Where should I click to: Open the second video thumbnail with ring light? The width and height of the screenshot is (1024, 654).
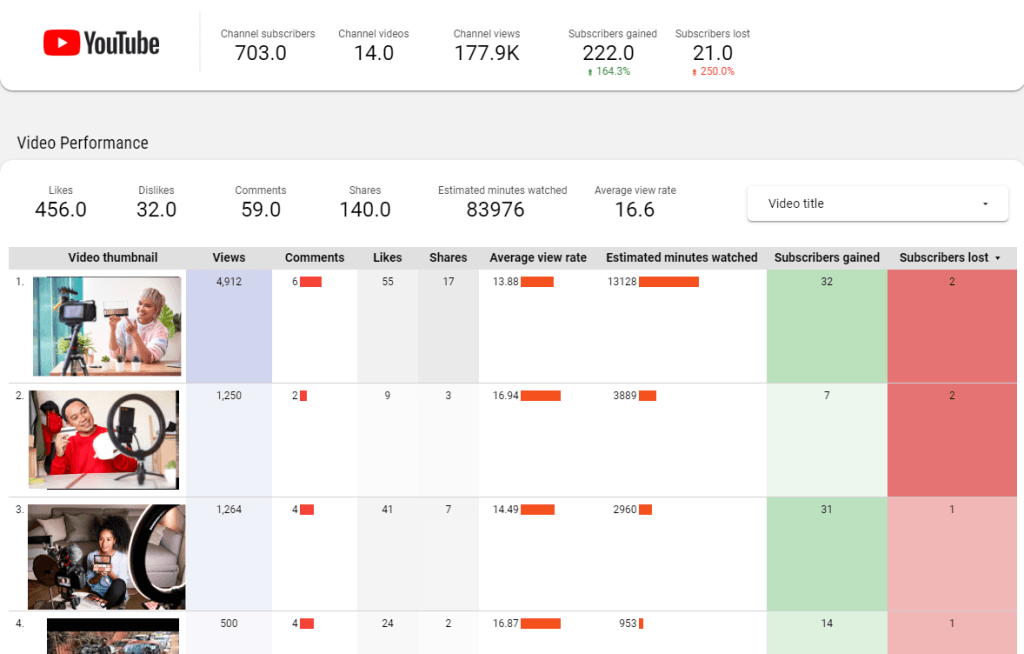coord(104,440)
